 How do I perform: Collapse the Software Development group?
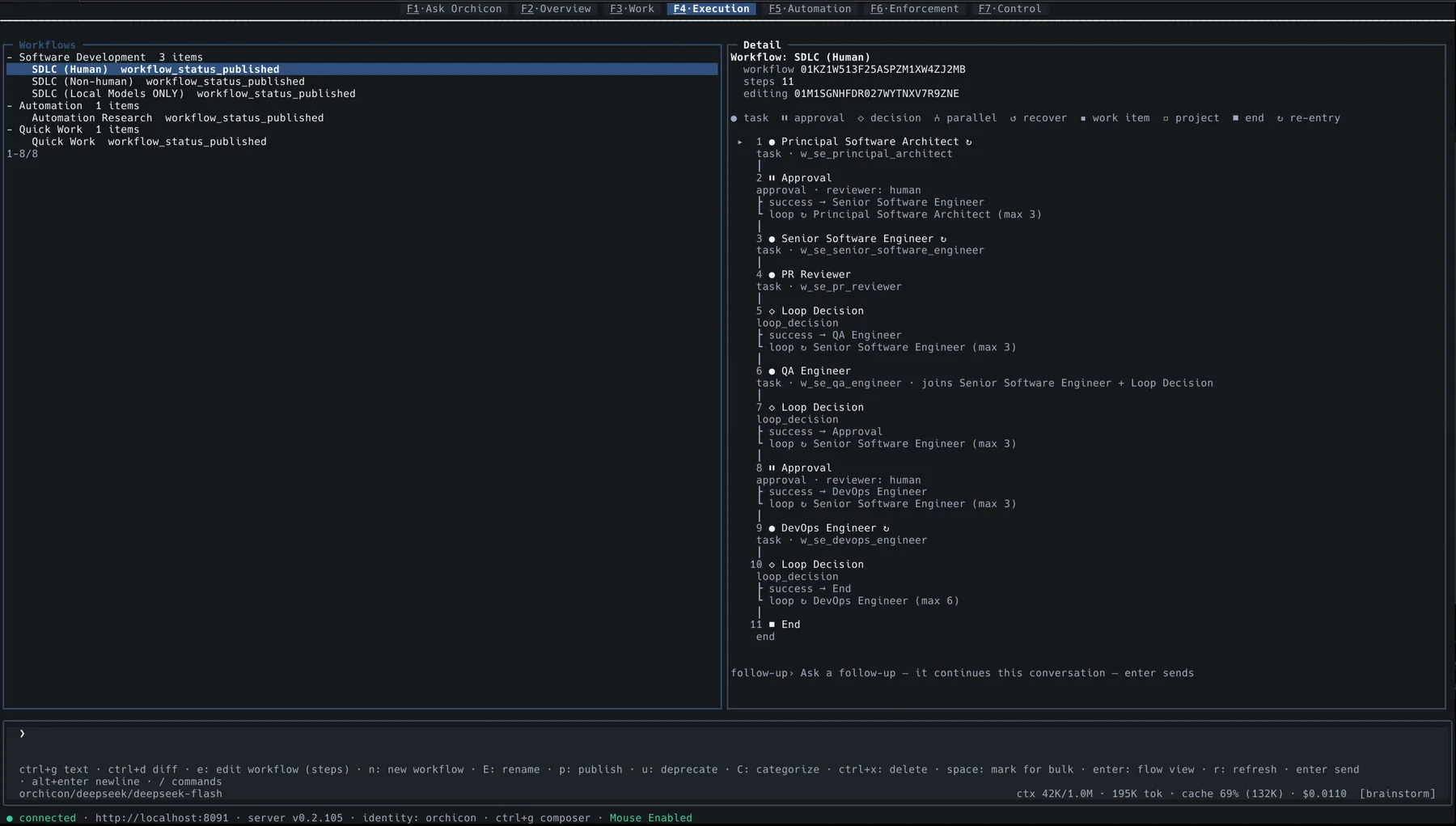pyautogui.click(x=10, y=57)
